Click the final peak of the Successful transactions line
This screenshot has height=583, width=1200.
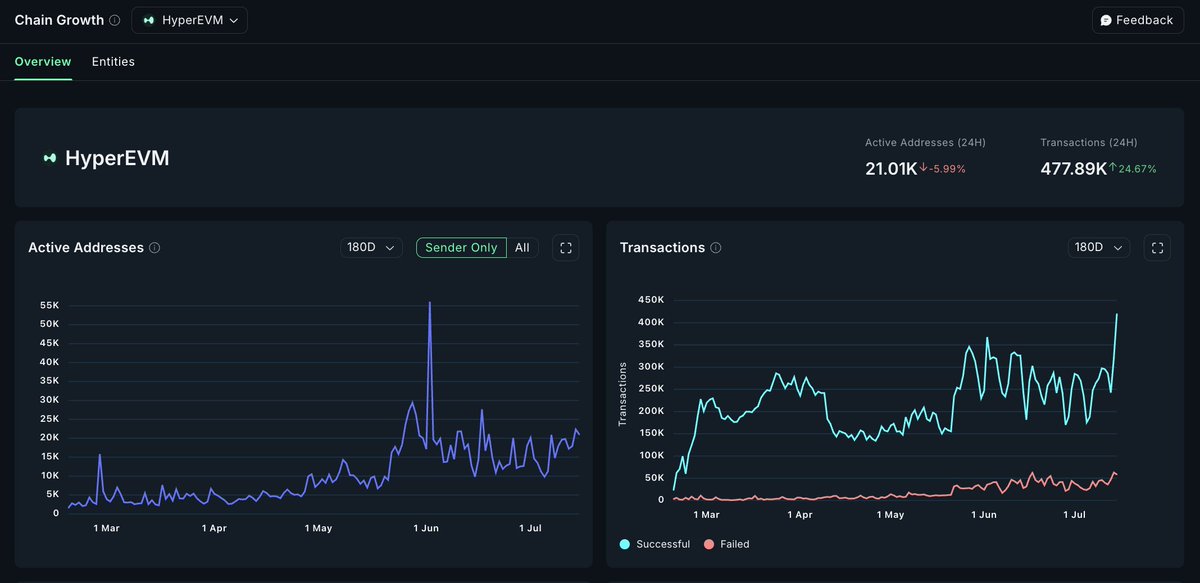[x=1116, y=315]
